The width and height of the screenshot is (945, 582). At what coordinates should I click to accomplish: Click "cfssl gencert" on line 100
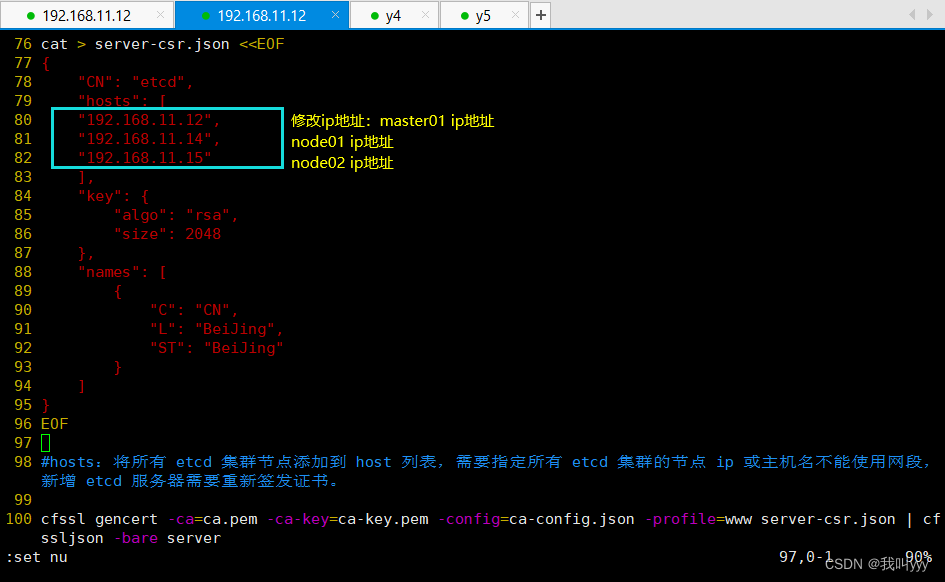(x=99, y=519)
